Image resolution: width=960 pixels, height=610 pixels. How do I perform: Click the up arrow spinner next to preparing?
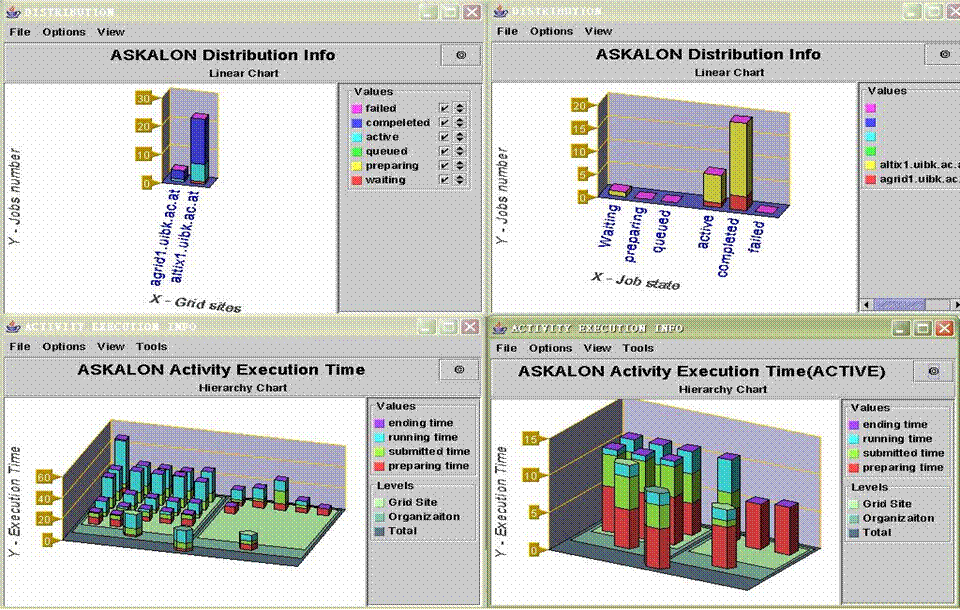point(460,163)
